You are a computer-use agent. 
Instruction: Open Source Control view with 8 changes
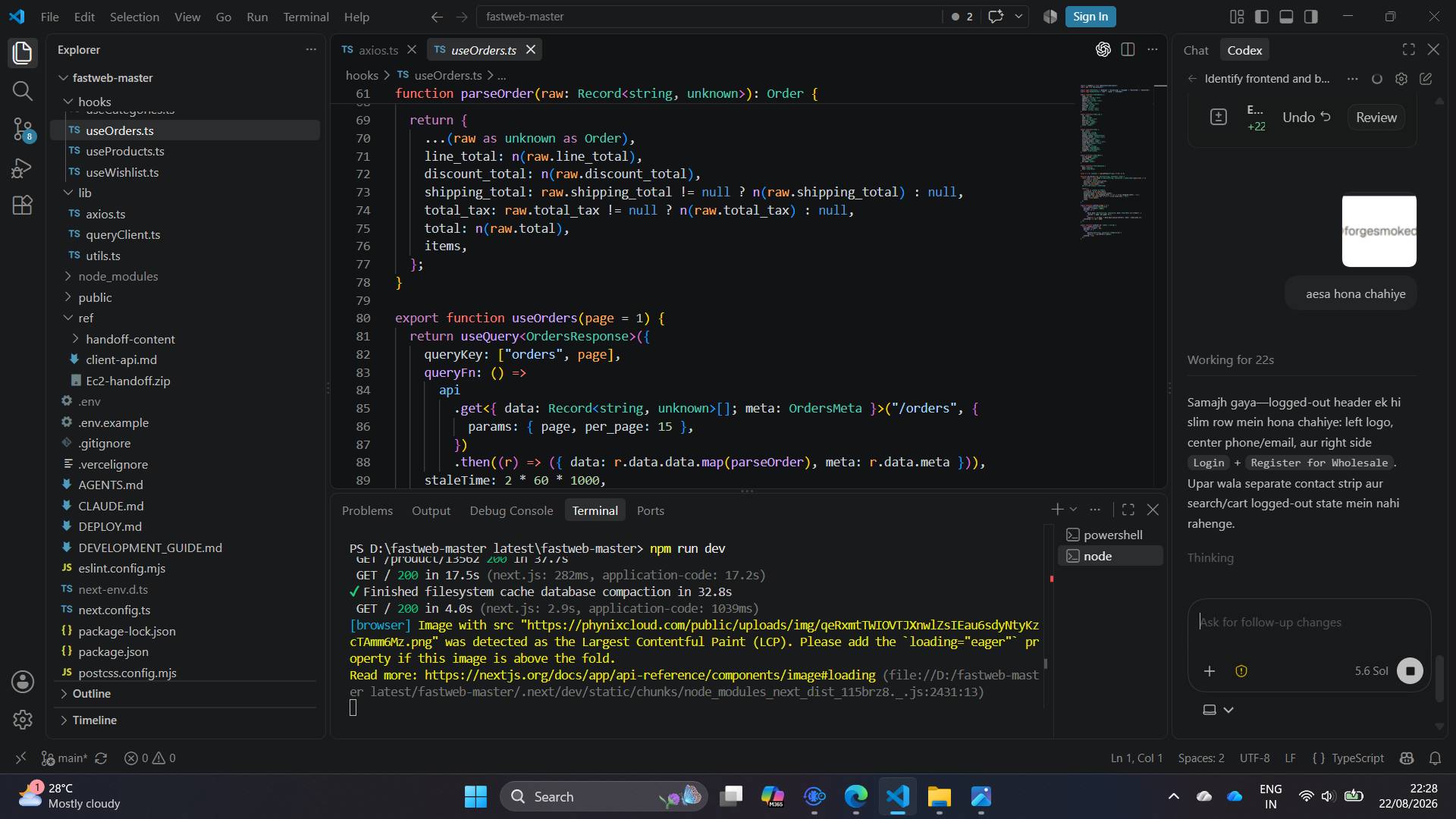pos(23,130)
